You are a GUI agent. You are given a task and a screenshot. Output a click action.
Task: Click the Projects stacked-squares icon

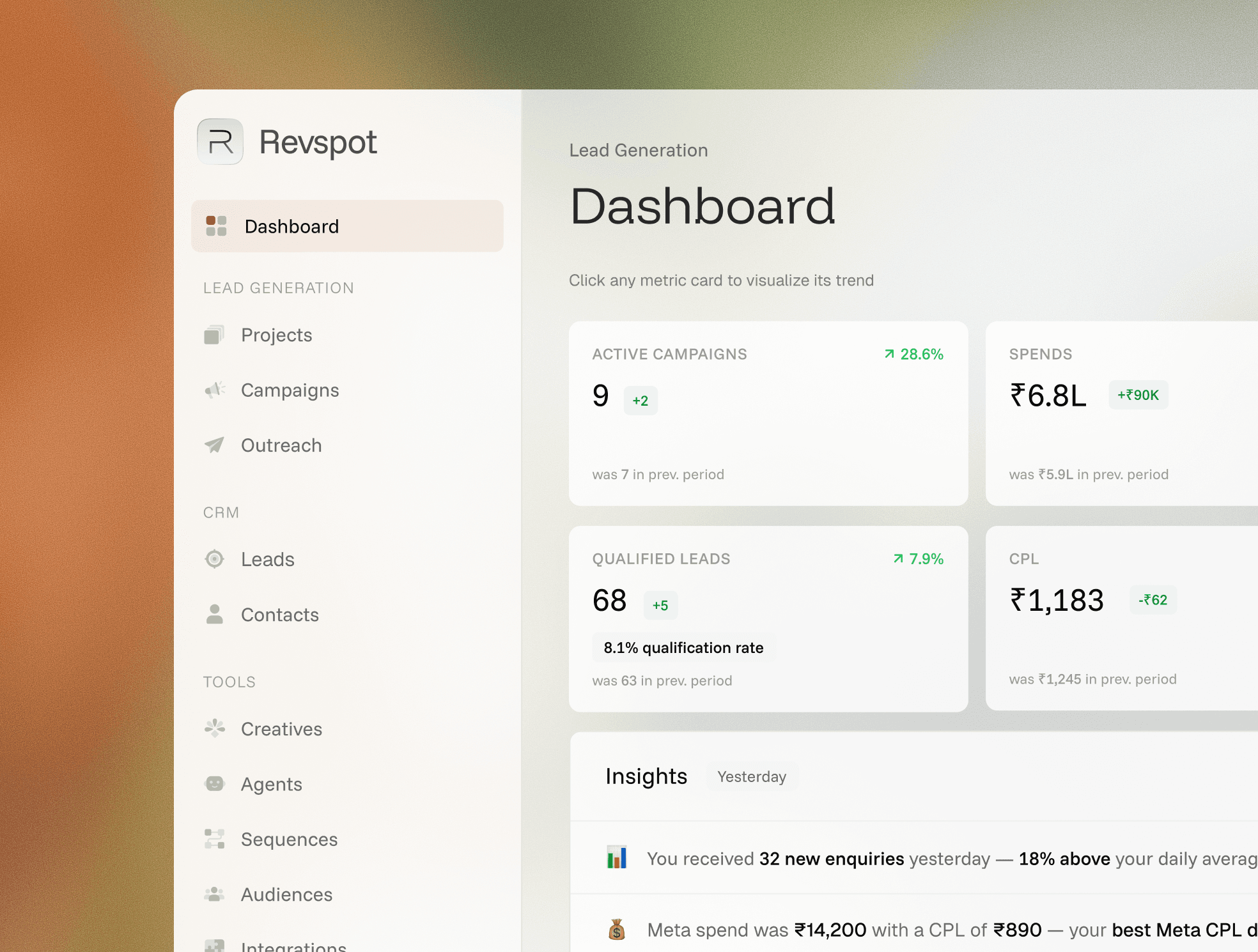point(214,335)
